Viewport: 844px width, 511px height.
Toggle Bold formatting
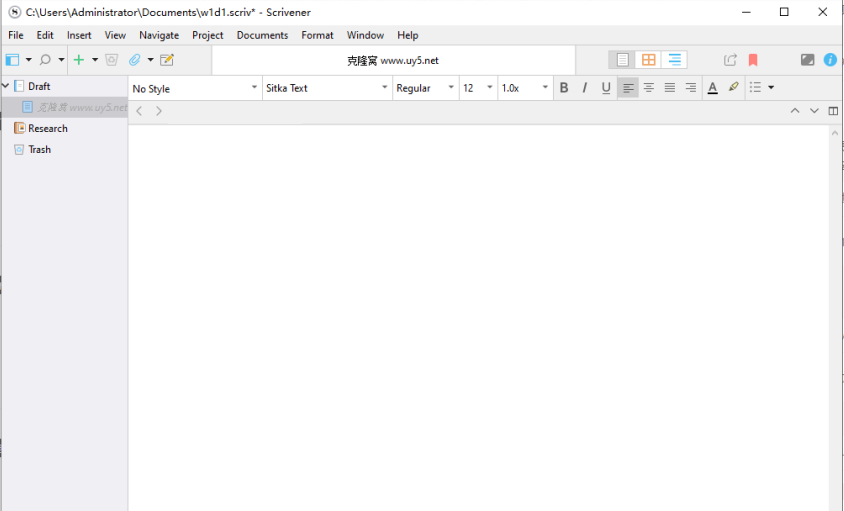click(x=564, y=88)
